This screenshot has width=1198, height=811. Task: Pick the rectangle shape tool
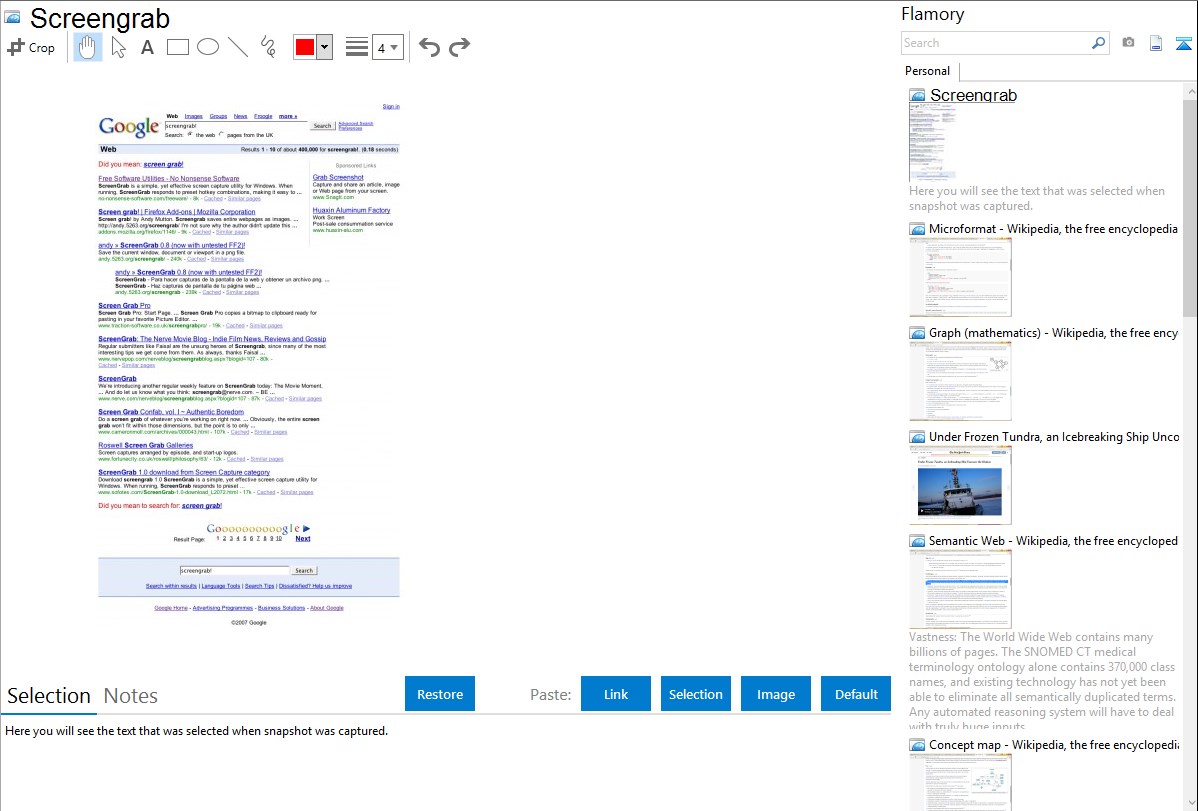(x=177, y=47)
